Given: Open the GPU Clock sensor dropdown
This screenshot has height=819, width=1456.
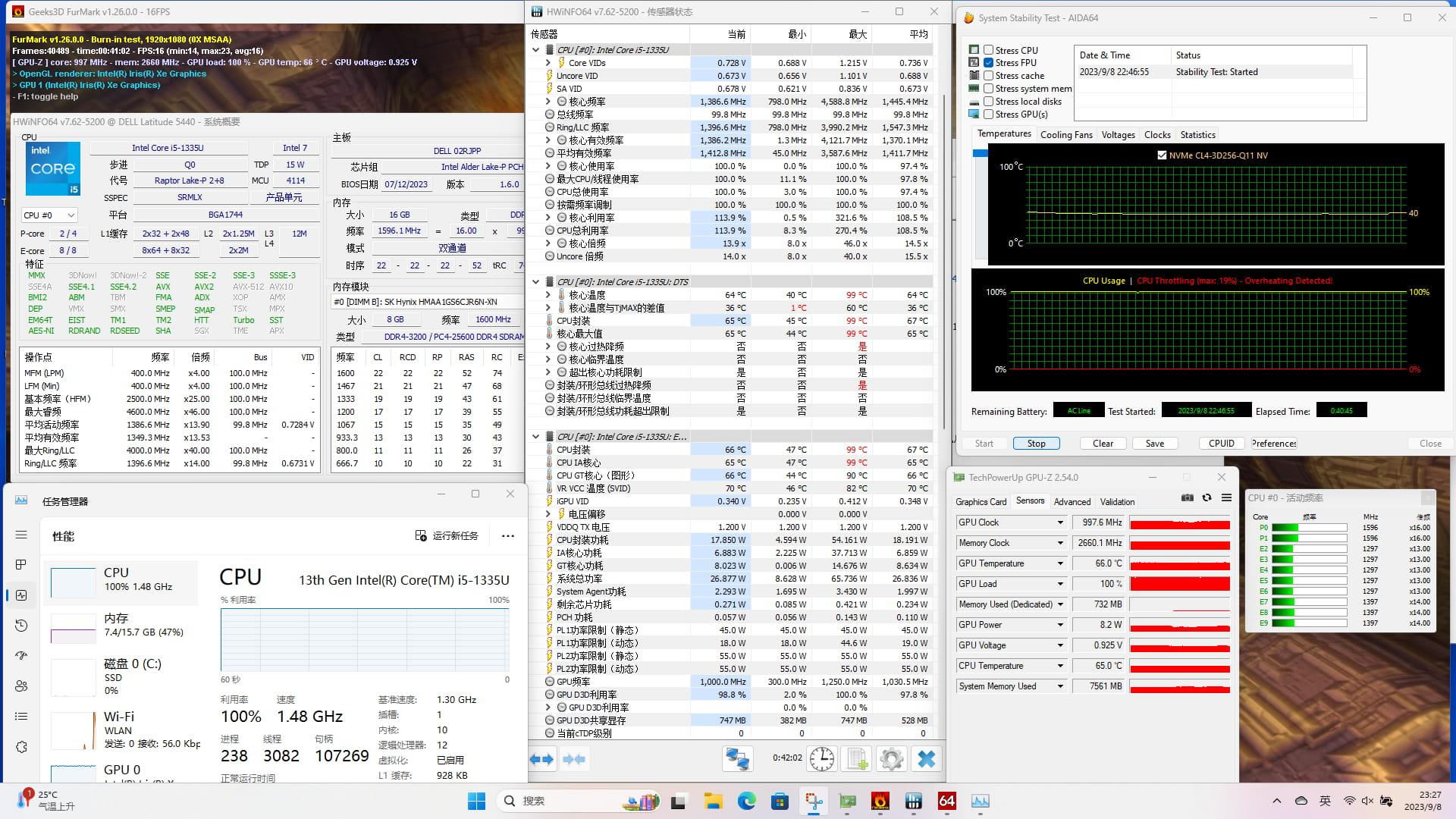Looking at the screenshot, I should 1060,522.
